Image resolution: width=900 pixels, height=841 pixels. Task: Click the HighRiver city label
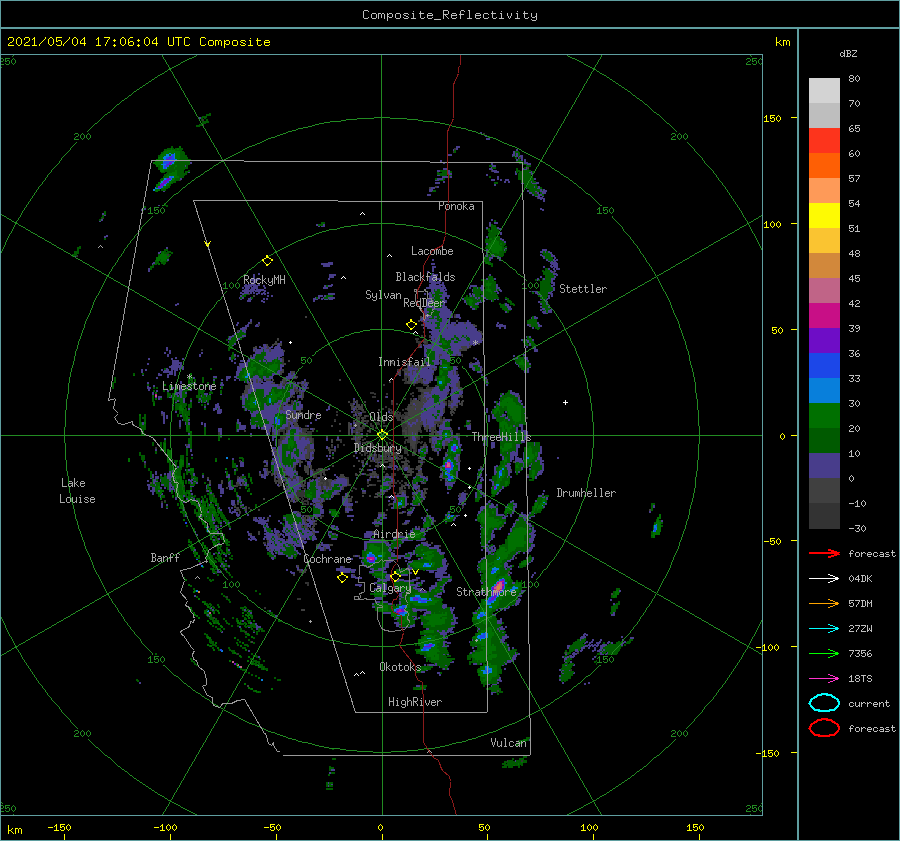tap(415, 702)
